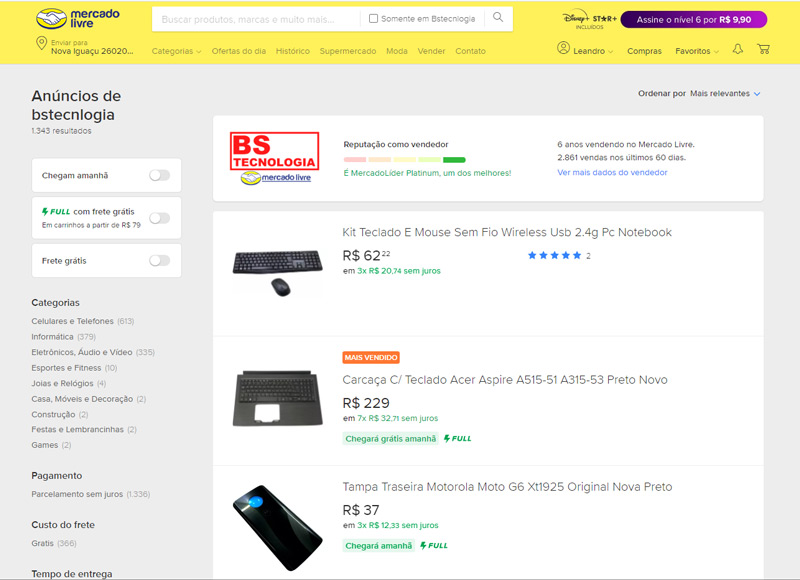Open the Mercado Livre home logo
This screenshot has width=800, height=580.
click(x=78, y=18)
